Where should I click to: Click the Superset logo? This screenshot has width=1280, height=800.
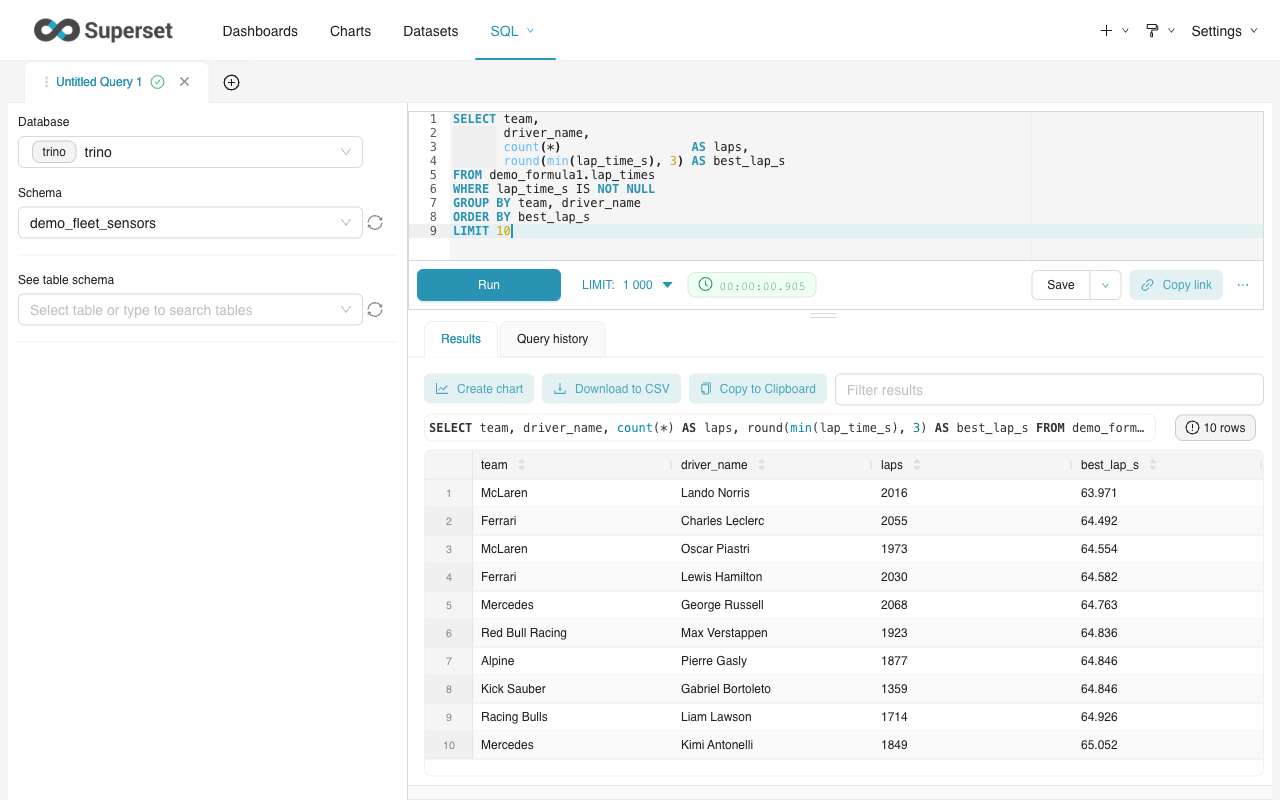coord(103,31)
